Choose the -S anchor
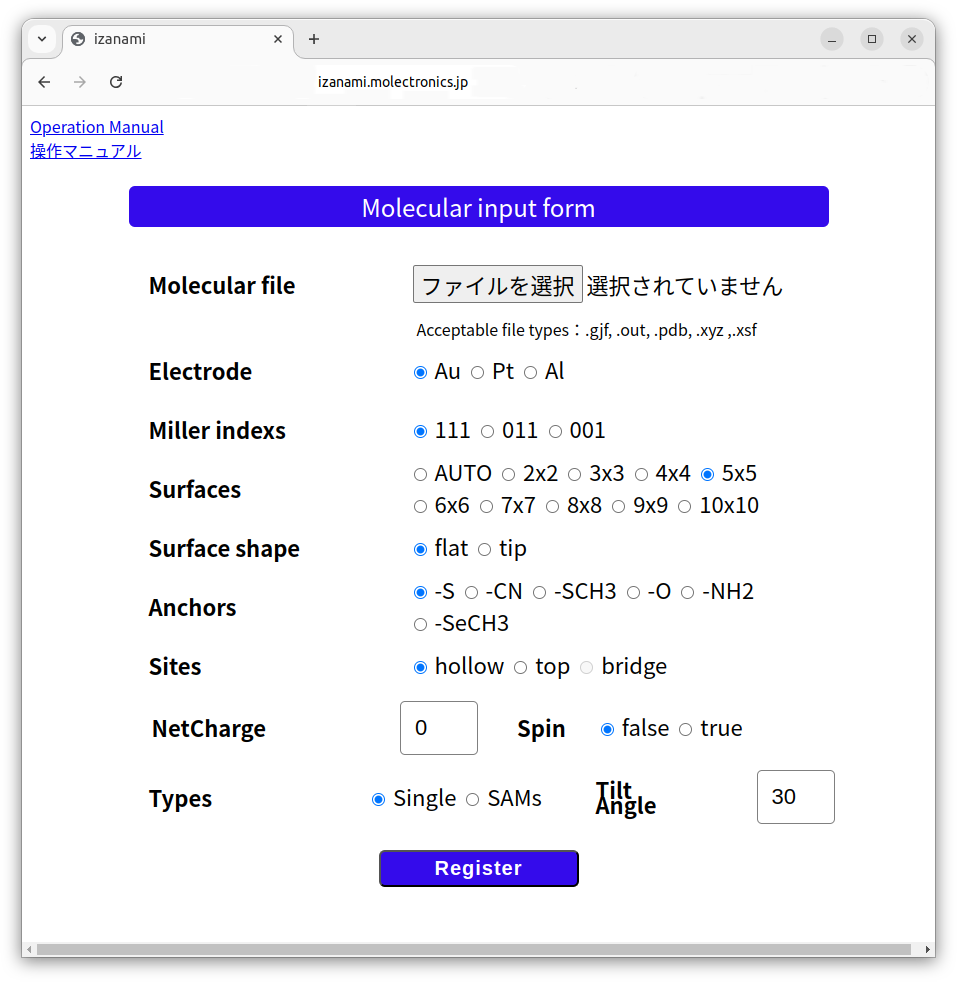The width and height of the screenshot is (957, 982). coord(420,592)
